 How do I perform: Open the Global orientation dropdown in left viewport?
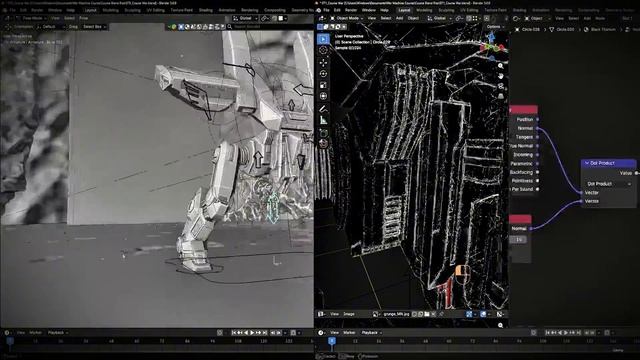(x=245, y=18)
